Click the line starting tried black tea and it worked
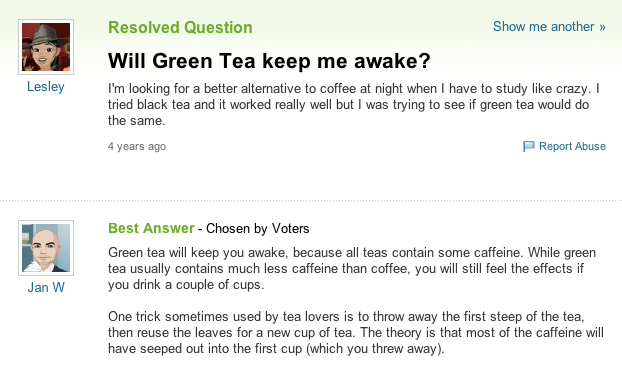 point(348,104)
